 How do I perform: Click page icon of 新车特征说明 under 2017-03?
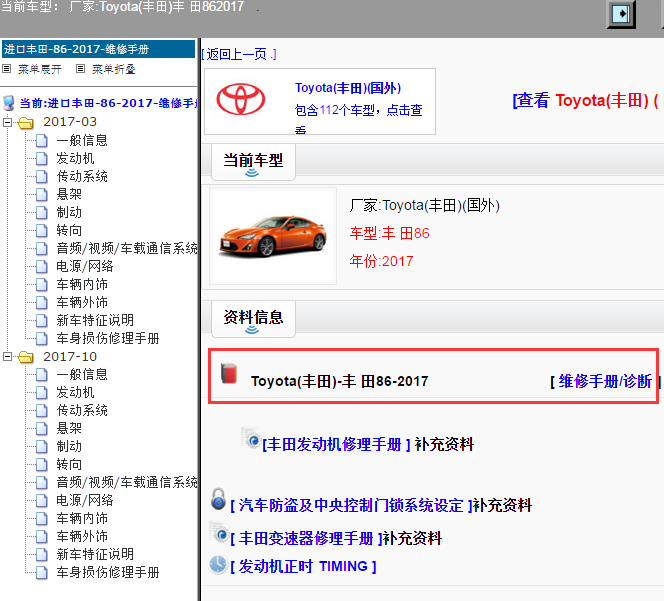pos(42,320)
